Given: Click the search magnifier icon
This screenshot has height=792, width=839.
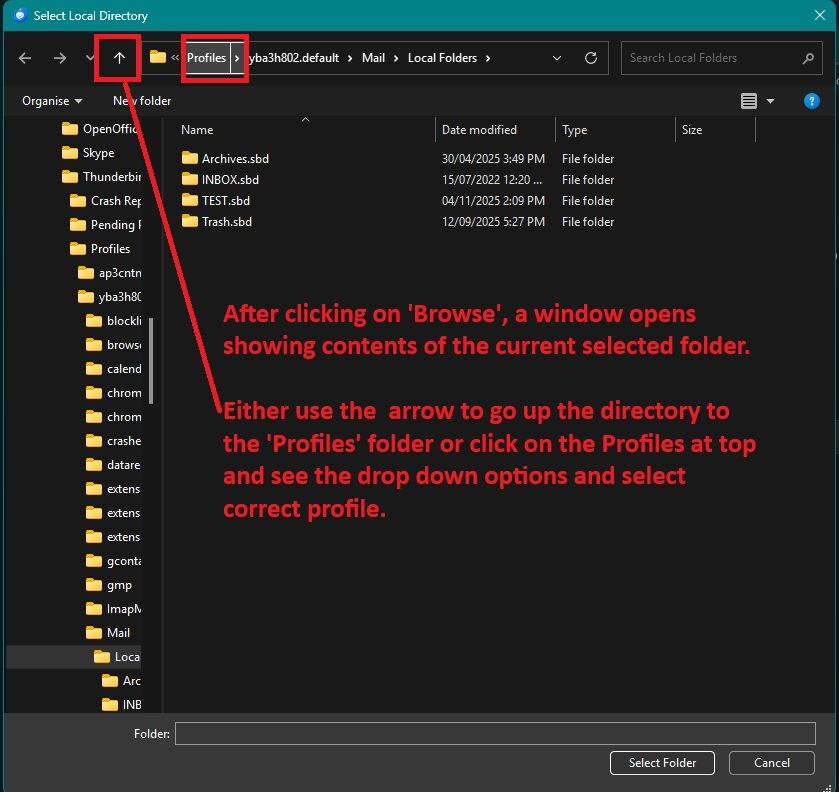Looking at the screenshot, I should pos(809,58).
